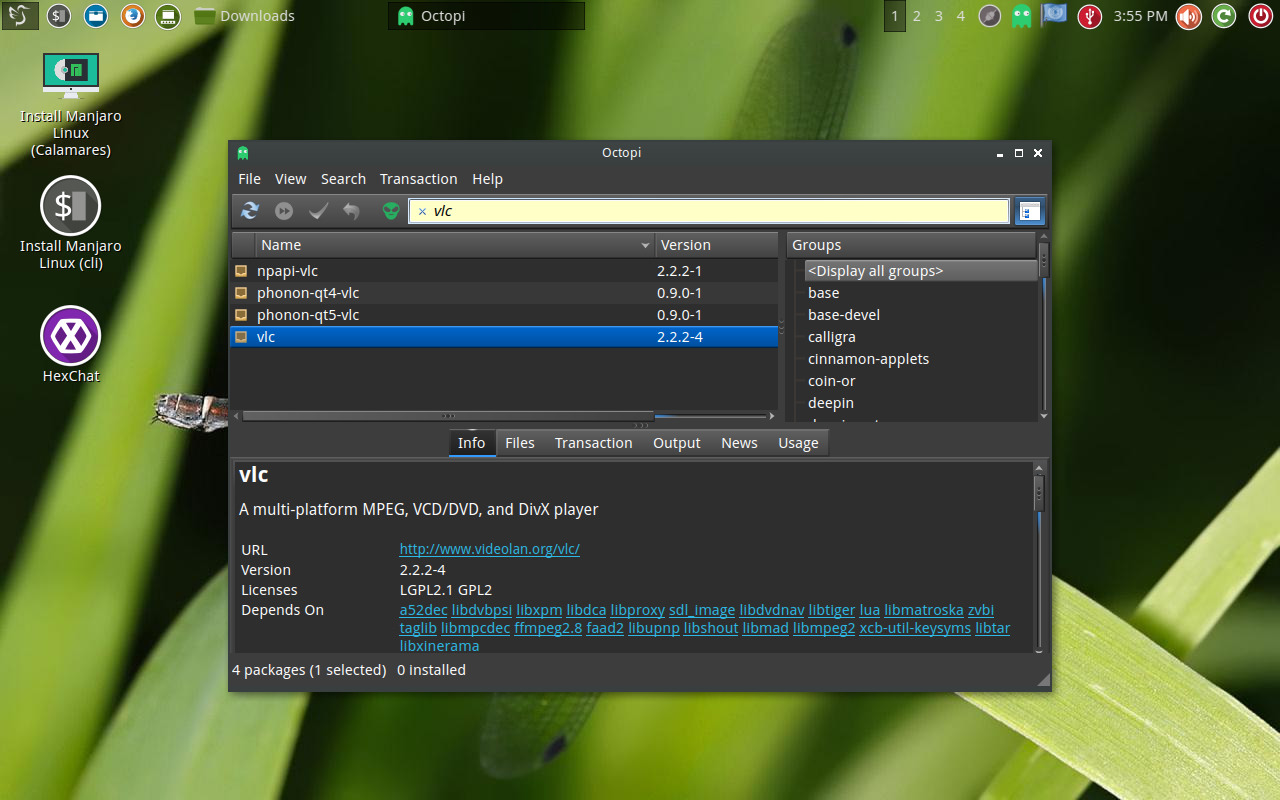Click the Octopi ghost tray icon

[x=1021, y=16]
